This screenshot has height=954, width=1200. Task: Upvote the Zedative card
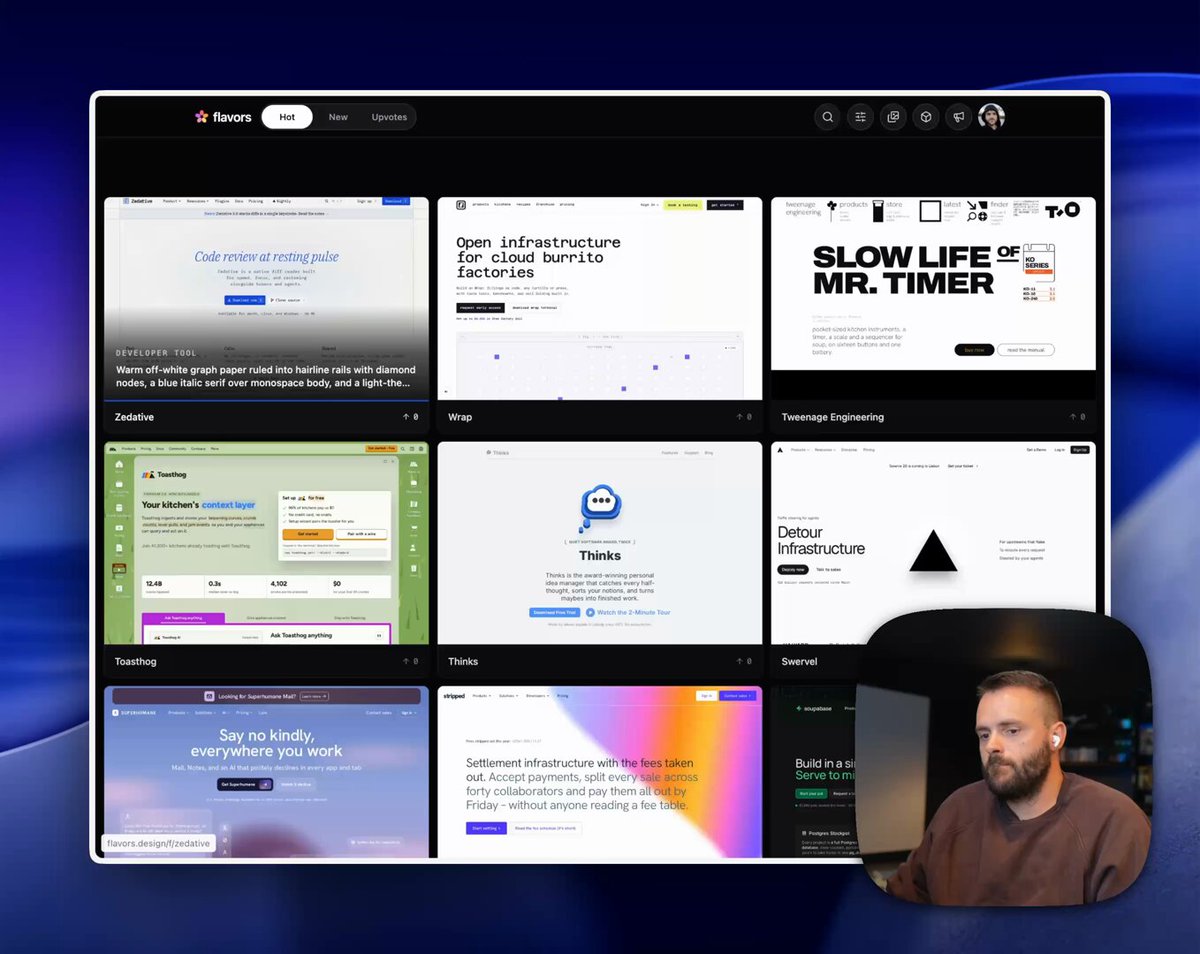pyautogui.click(x=410, y=417)
